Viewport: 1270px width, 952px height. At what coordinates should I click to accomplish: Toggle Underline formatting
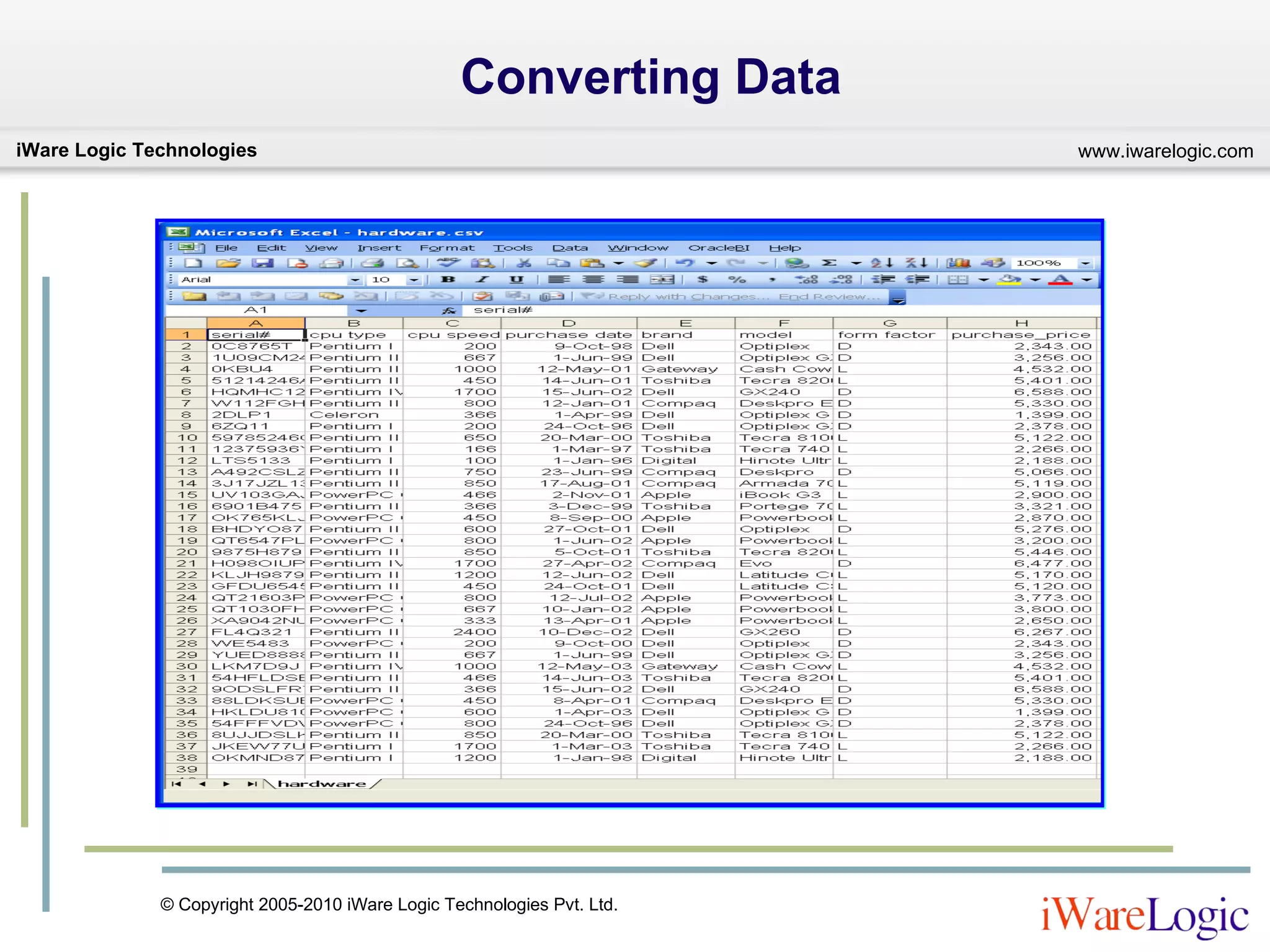pos(517,280)
